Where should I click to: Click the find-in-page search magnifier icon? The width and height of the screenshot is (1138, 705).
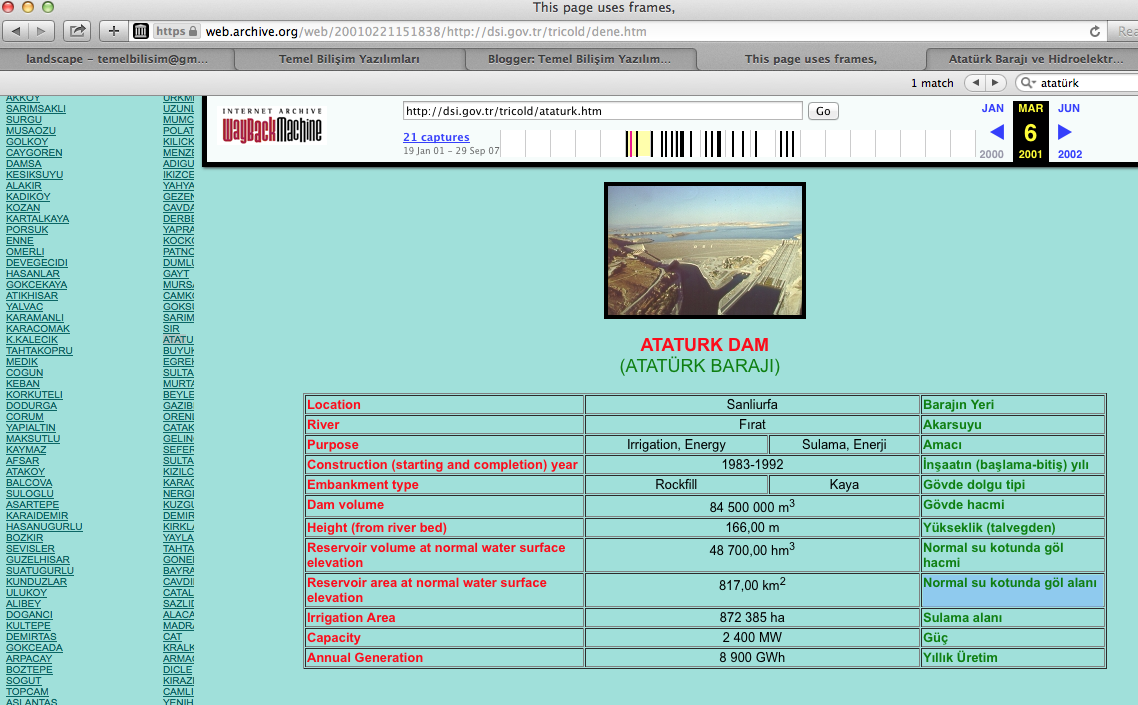click(x=1028, y=83)
